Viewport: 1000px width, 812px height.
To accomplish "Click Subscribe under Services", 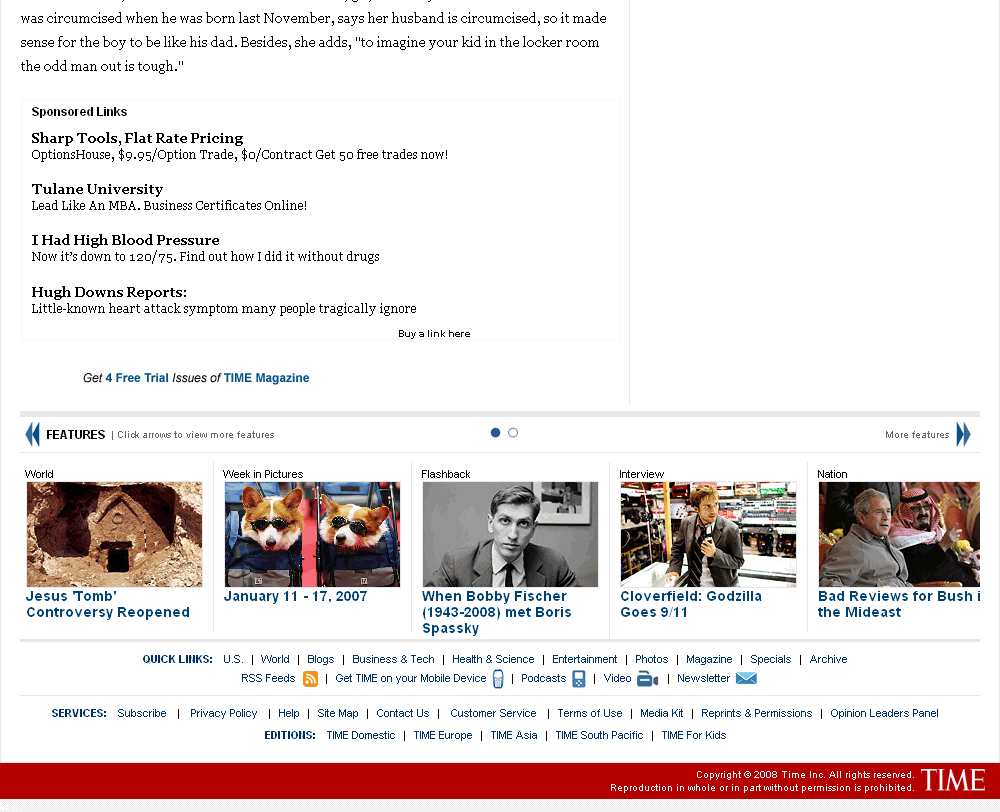I will point(142,713).
